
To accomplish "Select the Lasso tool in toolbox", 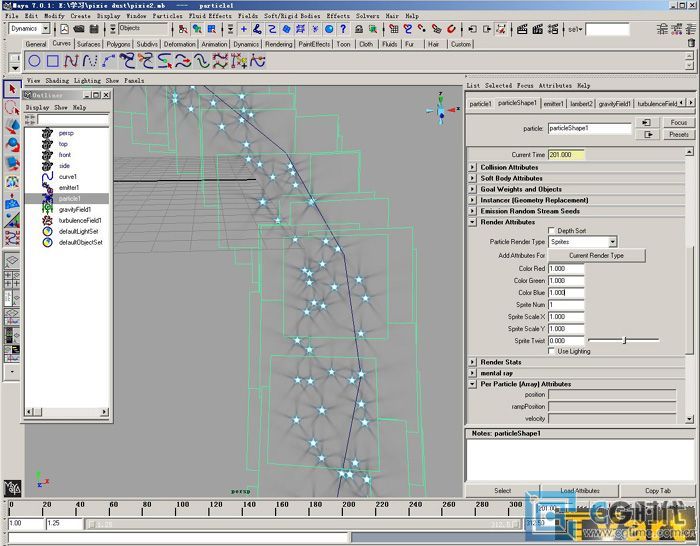I will click(x=12, y=108).
